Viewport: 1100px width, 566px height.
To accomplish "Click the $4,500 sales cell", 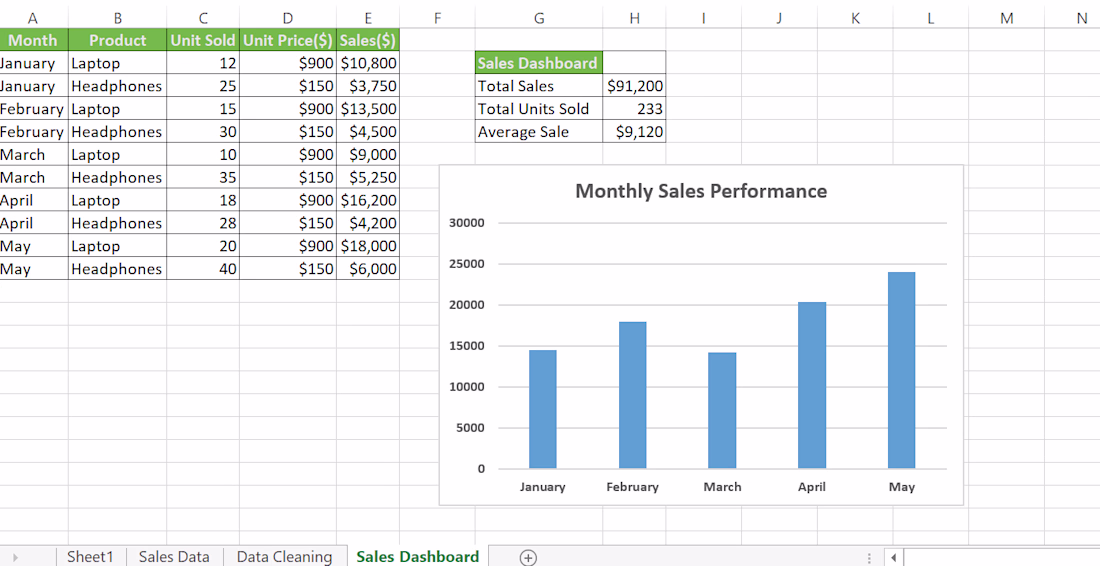I will point(368,131).
